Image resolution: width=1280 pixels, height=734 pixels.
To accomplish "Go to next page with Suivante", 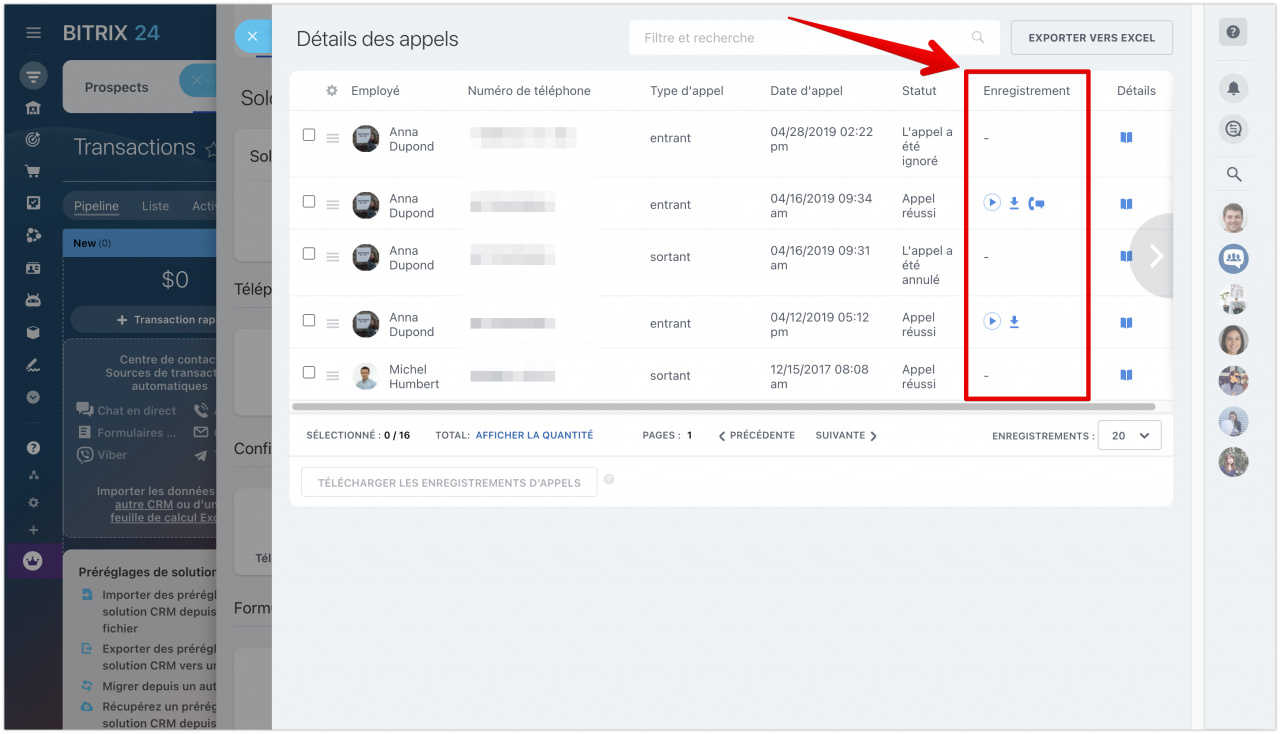I will tap(846, 436).
